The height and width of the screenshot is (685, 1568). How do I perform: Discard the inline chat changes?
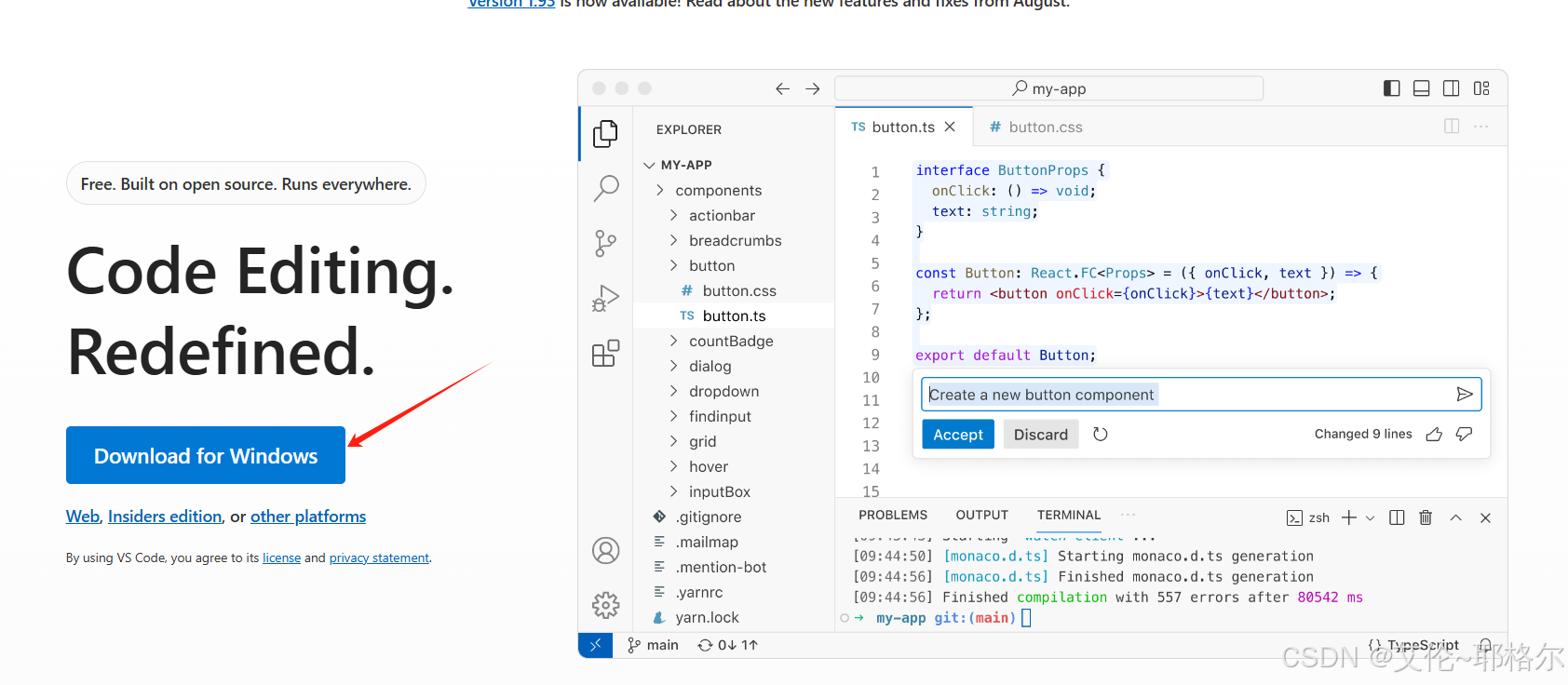pyautogui.click(x=1041, y=435)
